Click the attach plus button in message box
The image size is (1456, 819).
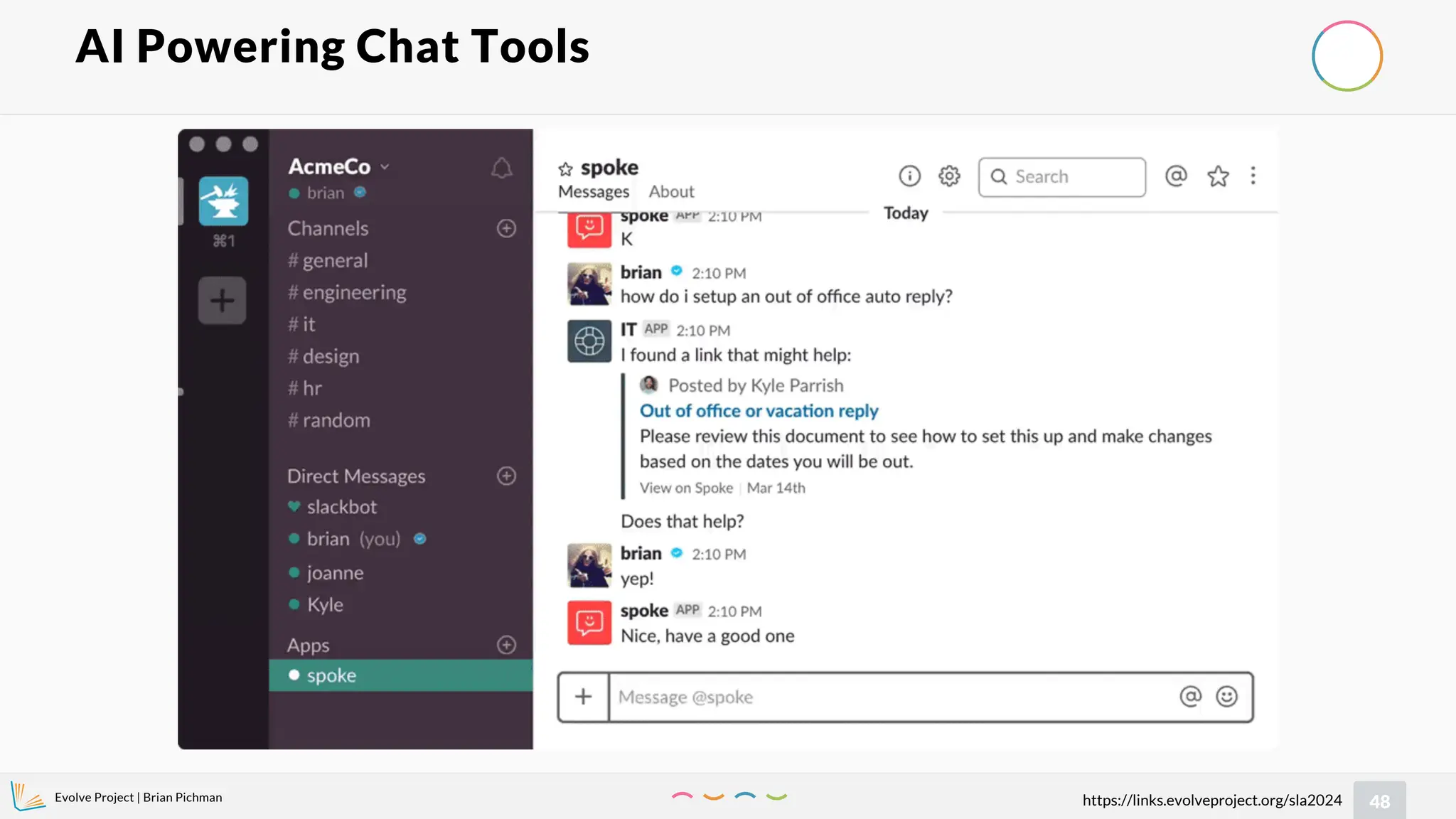click(583, 697)
